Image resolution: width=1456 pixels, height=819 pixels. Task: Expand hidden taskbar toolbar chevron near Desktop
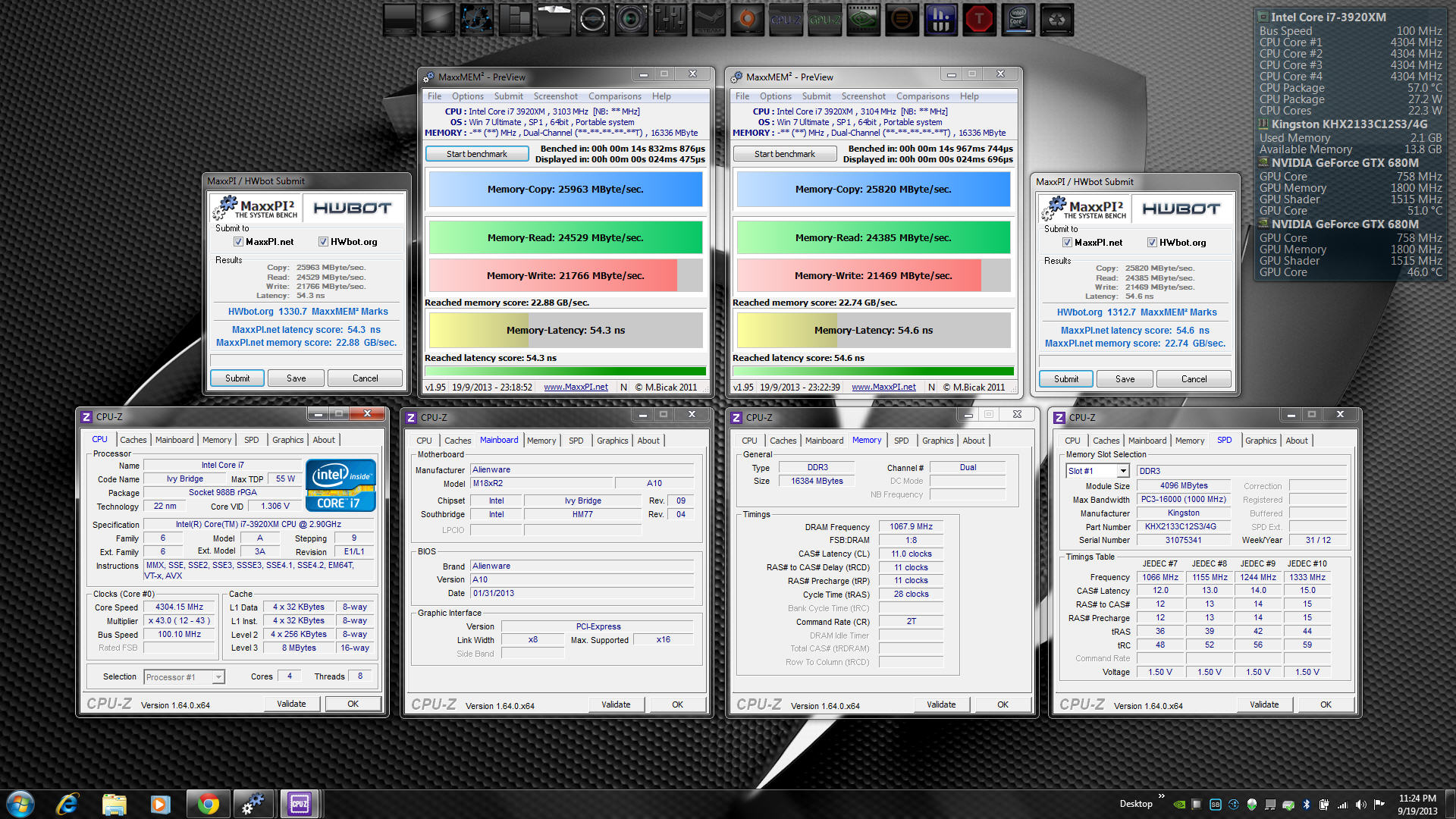coord(1162,795)
